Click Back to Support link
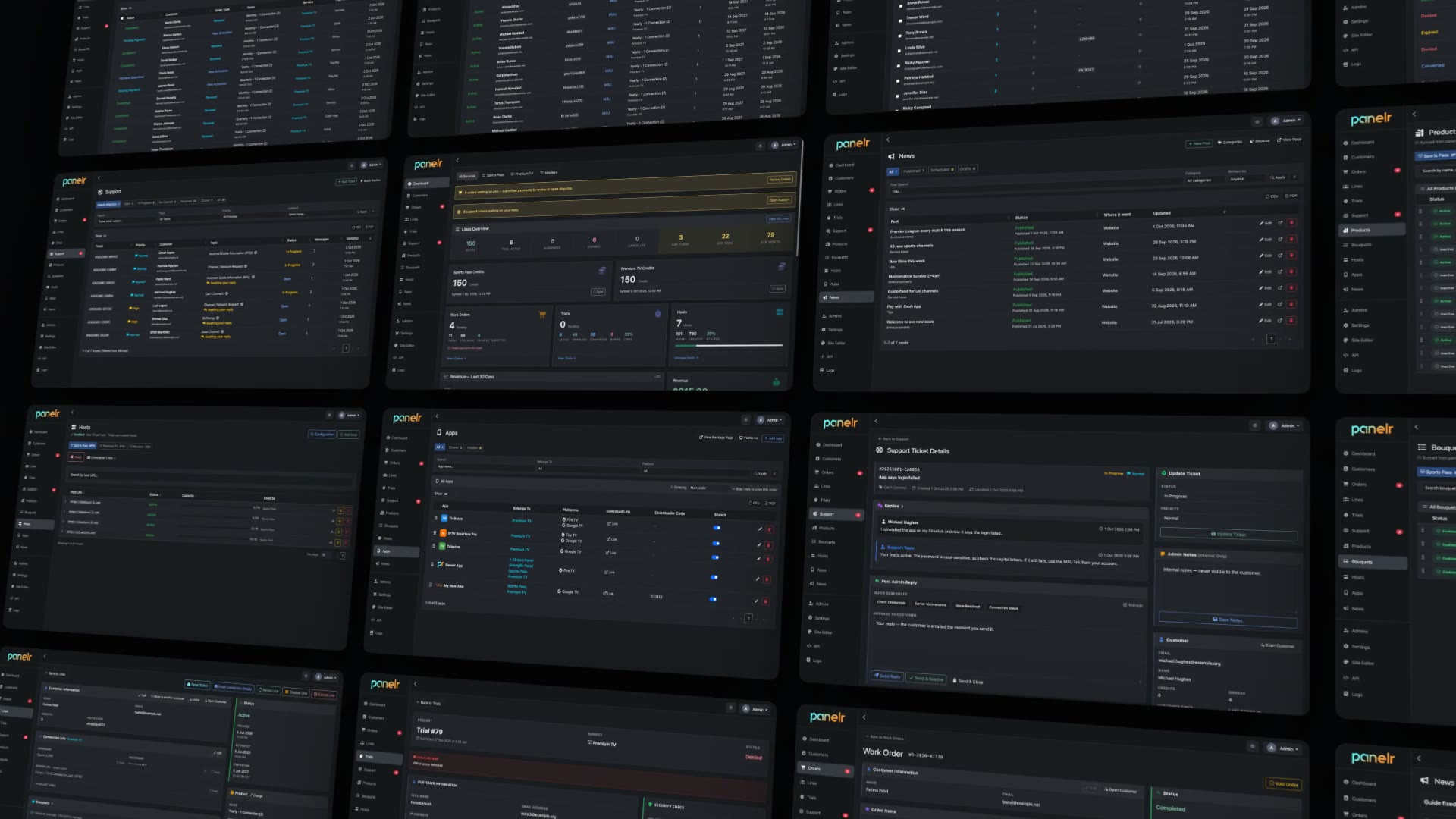 [x=893, y=439]
